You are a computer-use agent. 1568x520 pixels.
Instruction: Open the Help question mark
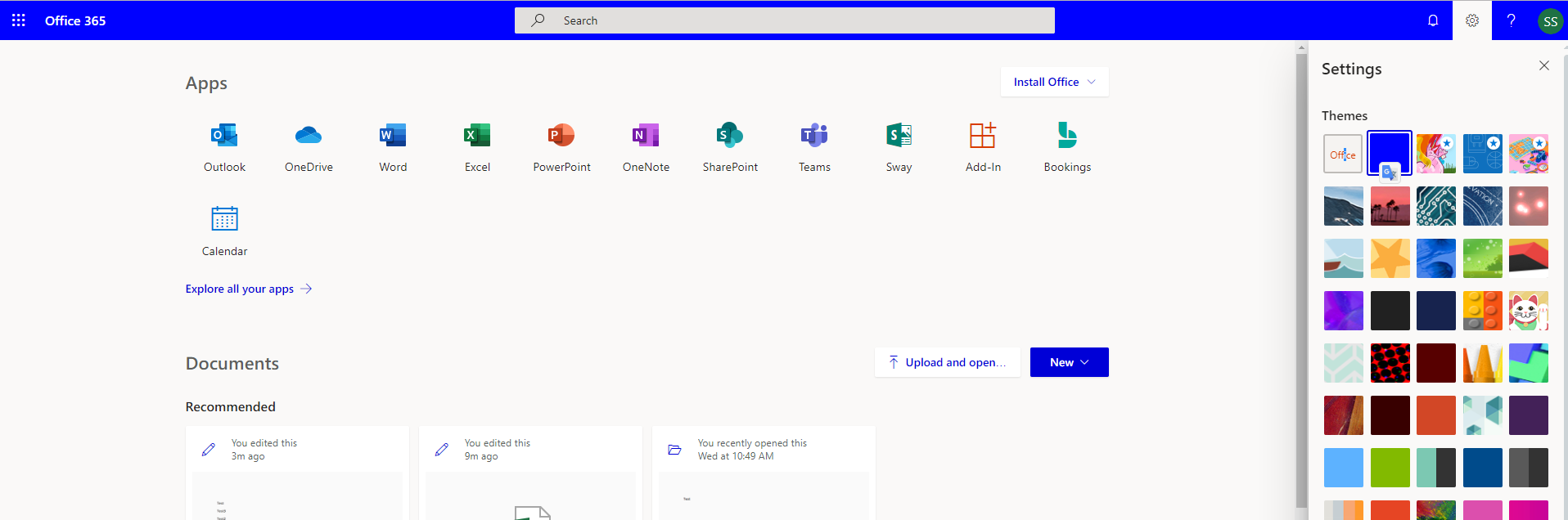tap(1512, 20)
